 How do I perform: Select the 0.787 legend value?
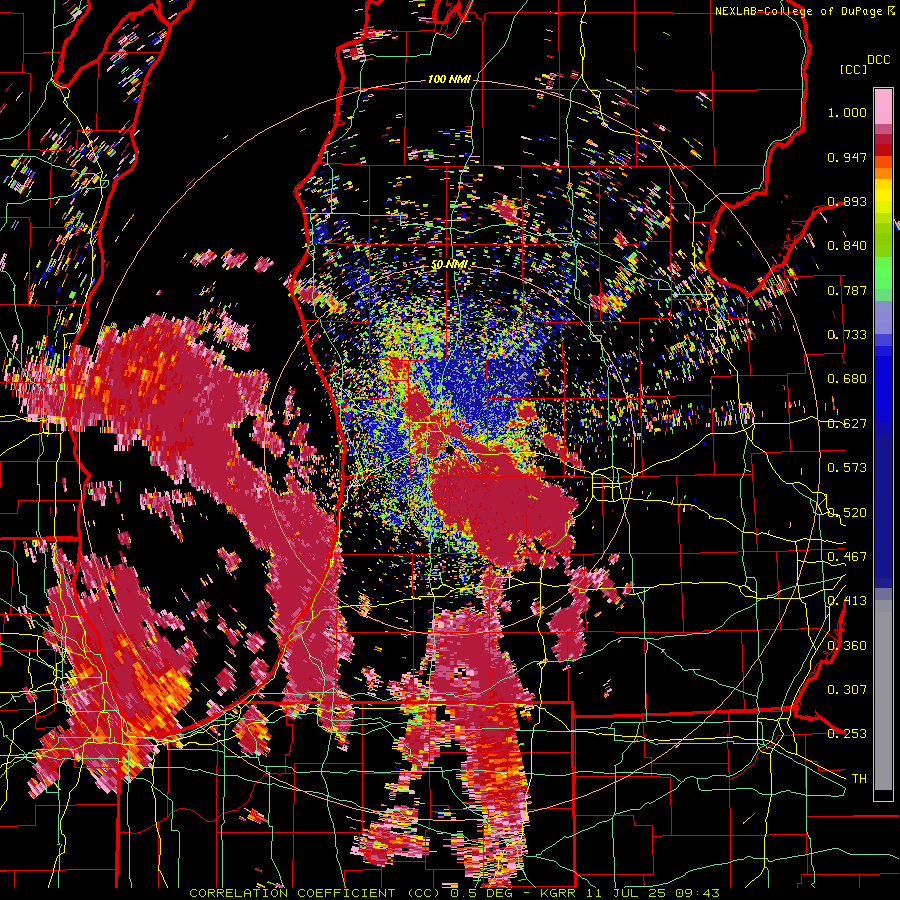click(x=847, y=290)
